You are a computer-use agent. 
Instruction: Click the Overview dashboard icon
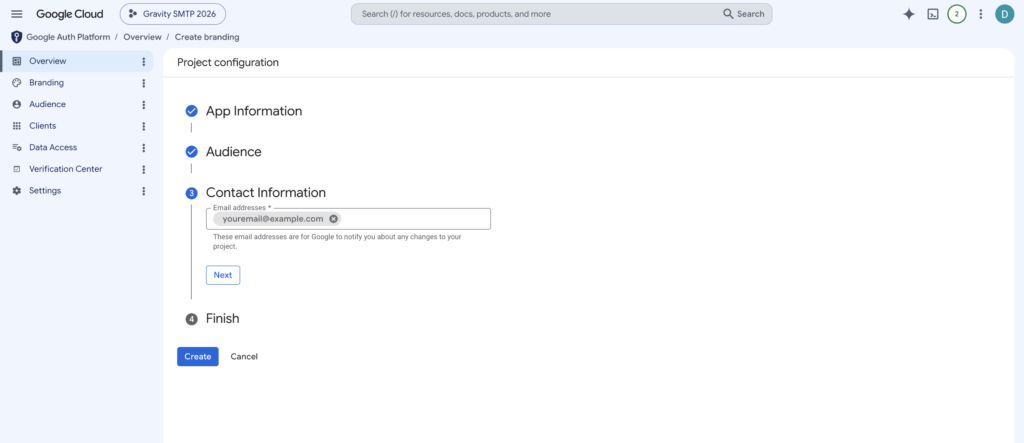[x=17, y=61]
